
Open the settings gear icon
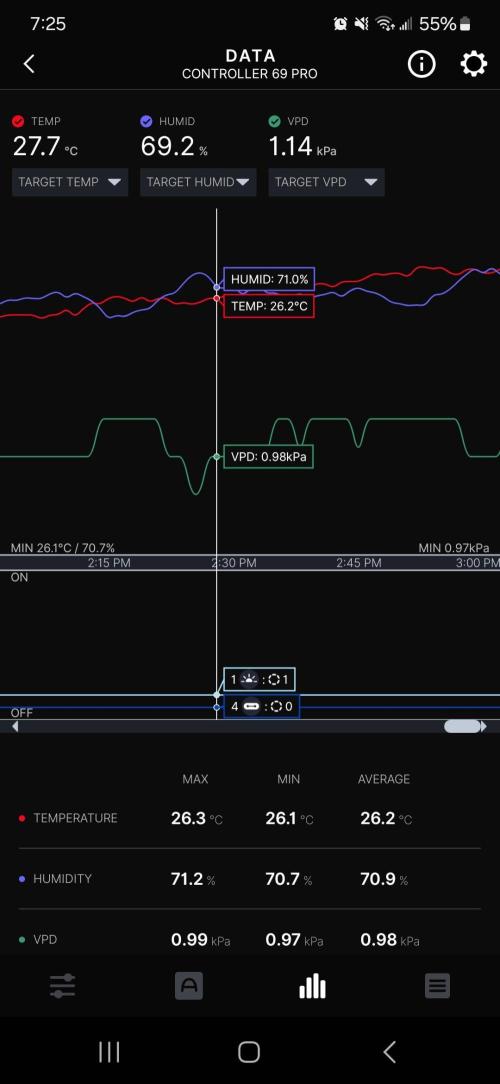[473, 64]
